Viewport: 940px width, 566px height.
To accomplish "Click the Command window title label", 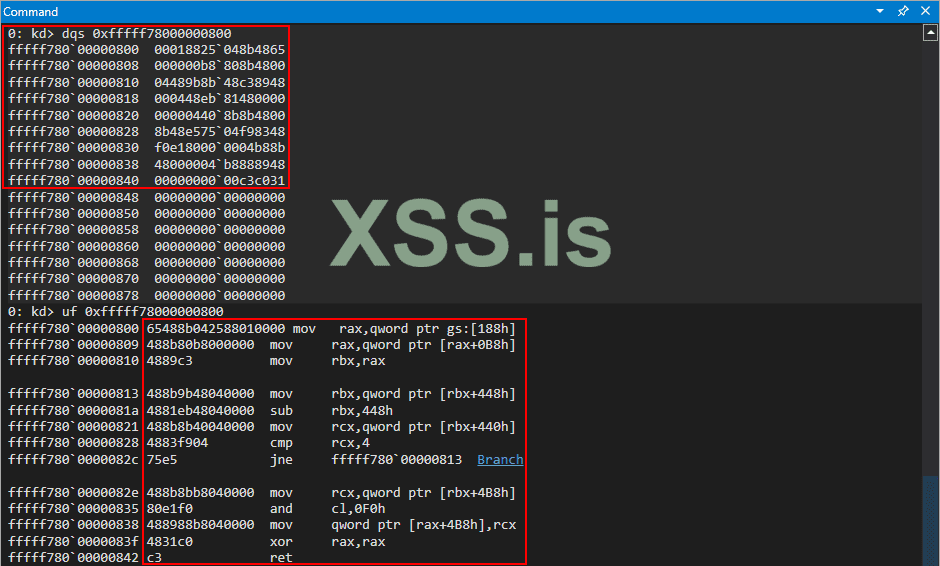I will pos(31,11).
